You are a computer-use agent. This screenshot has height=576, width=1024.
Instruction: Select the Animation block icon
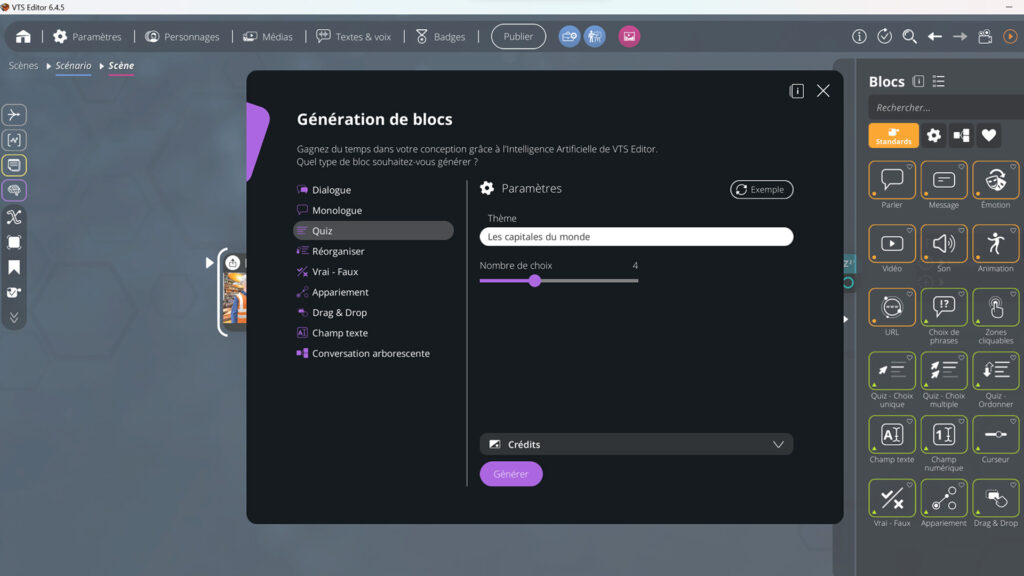coord(995,243)
